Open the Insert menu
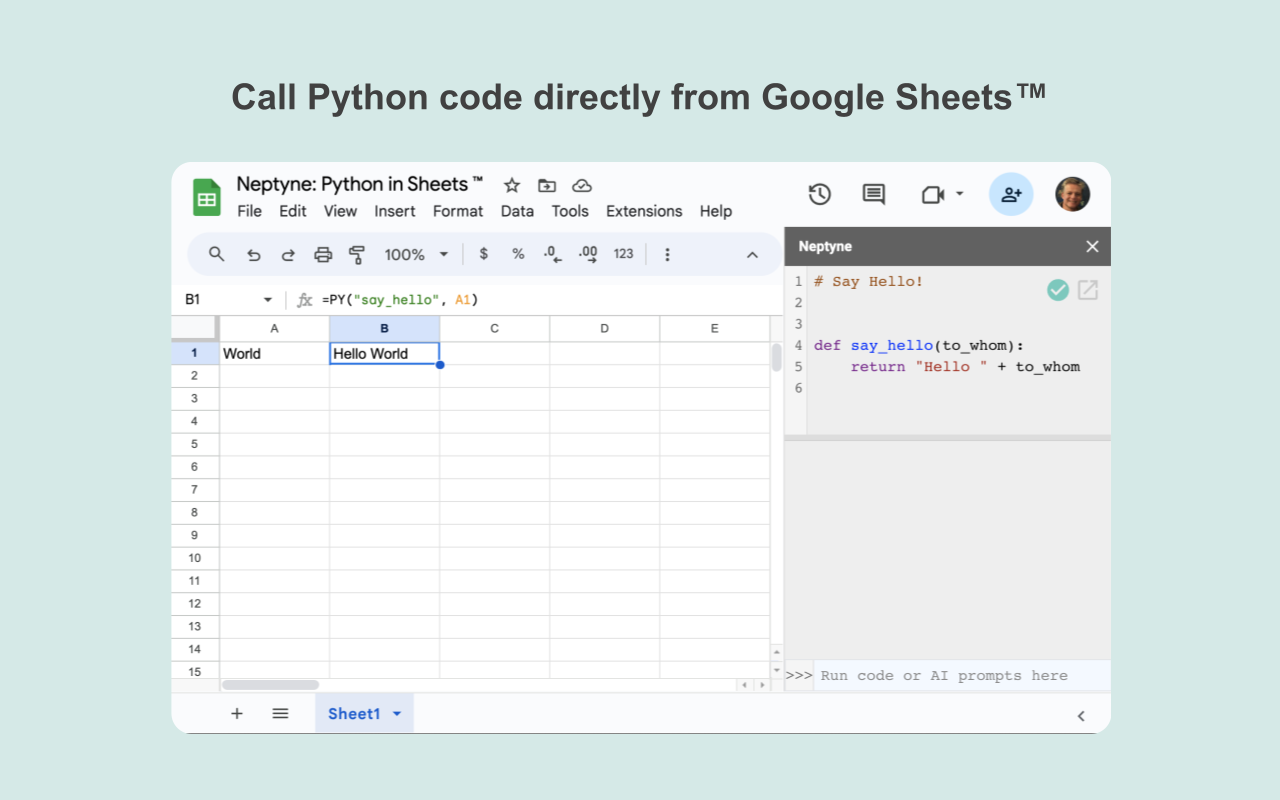This screenshot has height=800, width=1280. coord(395,211)
